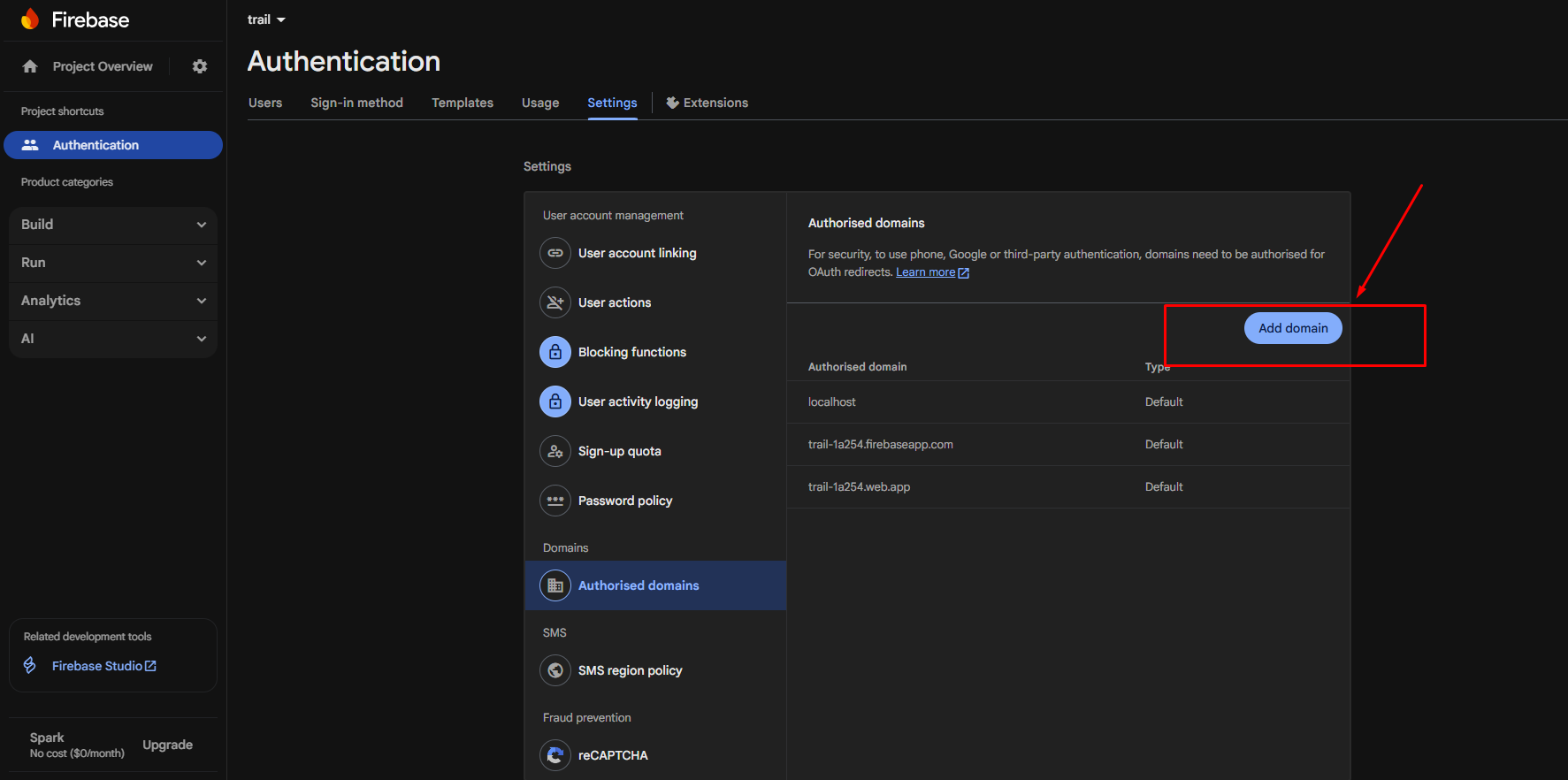Click the Add domain button
This screenshot has width=1568, height=780.
[1293, 328]
